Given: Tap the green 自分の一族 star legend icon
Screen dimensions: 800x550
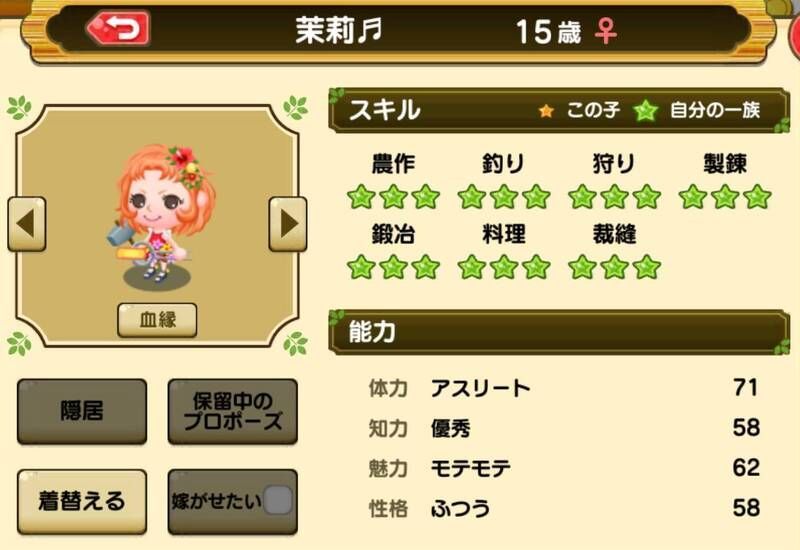Looking at the screenshot, I should 645,110.
